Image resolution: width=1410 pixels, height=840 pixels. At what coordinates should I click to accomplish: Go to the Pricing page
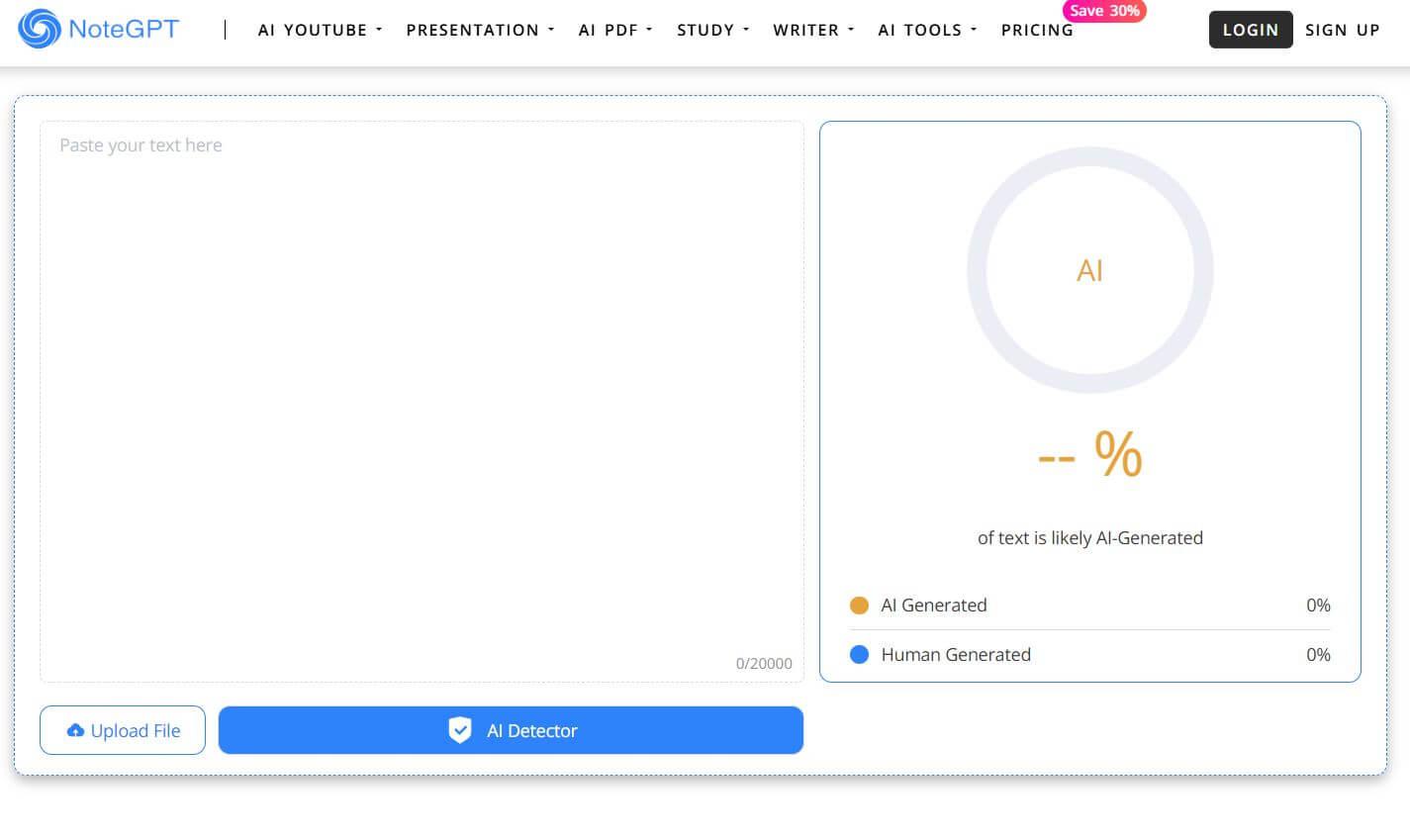click(x=1037, y=31)
